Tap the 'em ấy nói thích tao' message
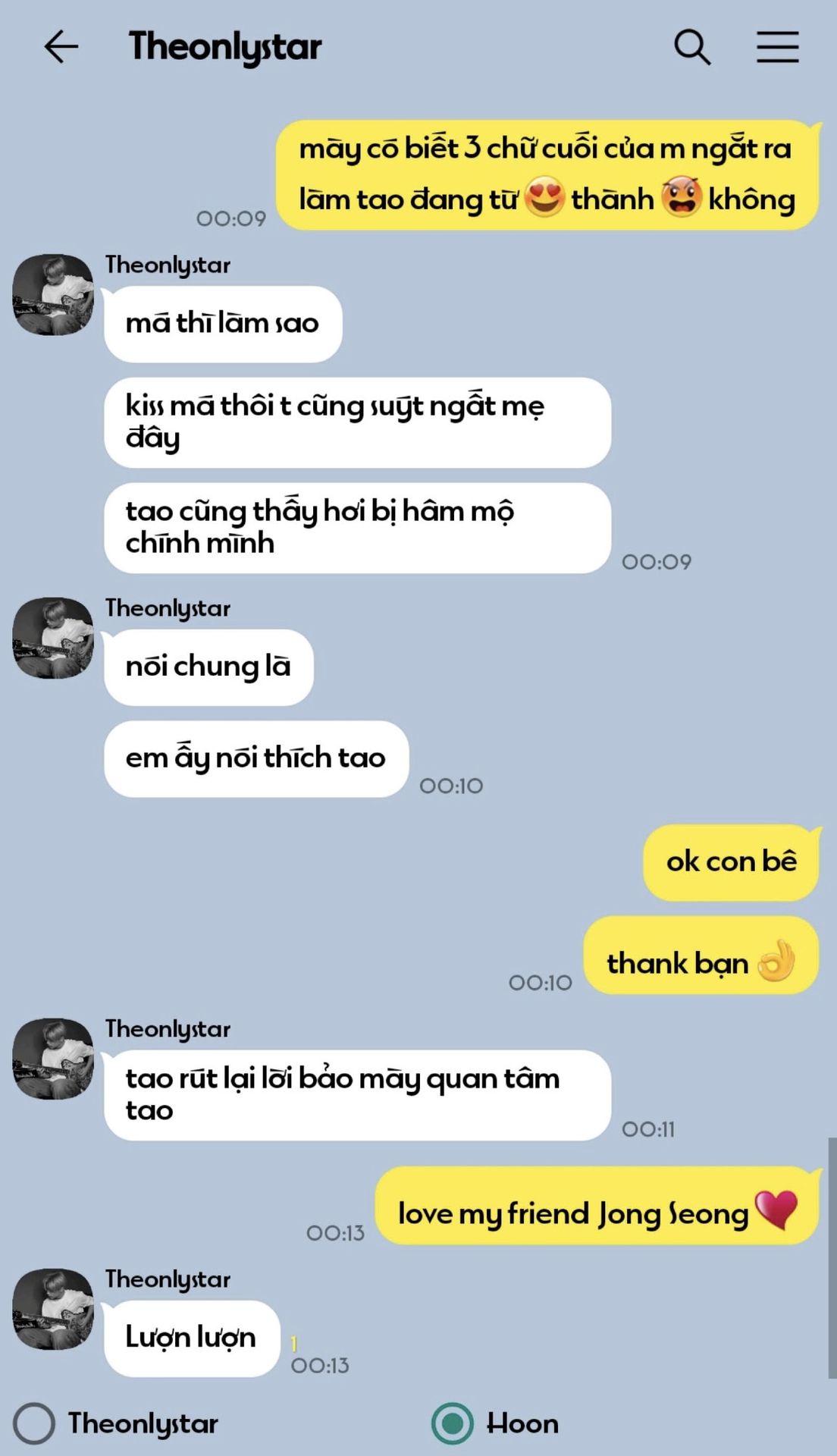This screenshot has height=1456, width=837. click(256, 758)
